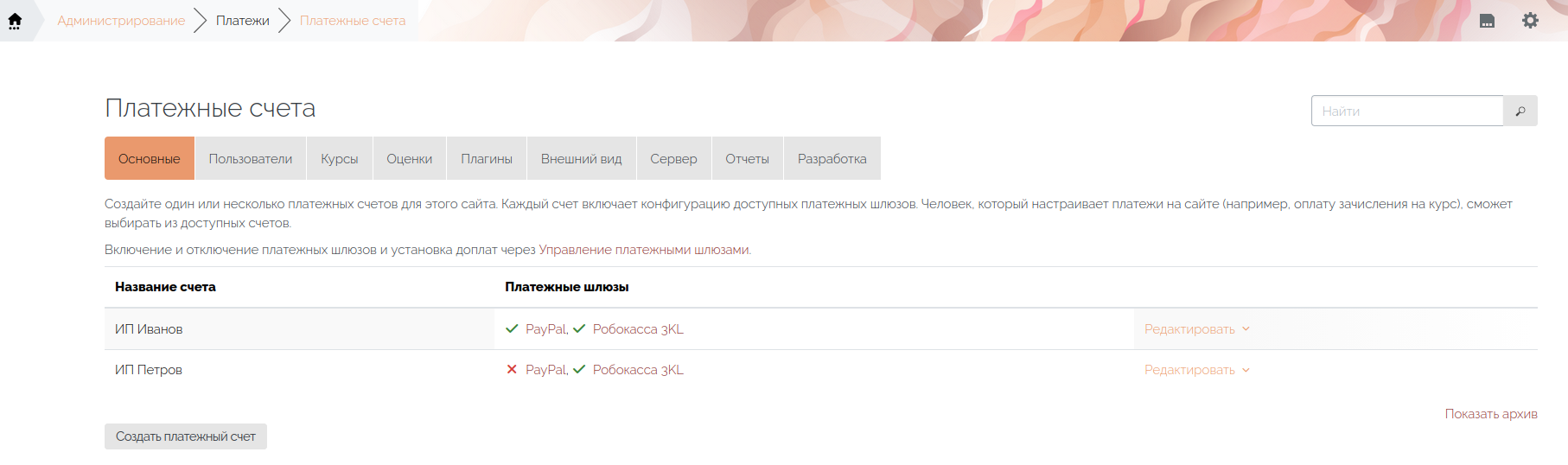Screen dimensions: 1568x465
Task: Expand Редактировать dropdown for ИП Петров
Action: (1196, 370)
